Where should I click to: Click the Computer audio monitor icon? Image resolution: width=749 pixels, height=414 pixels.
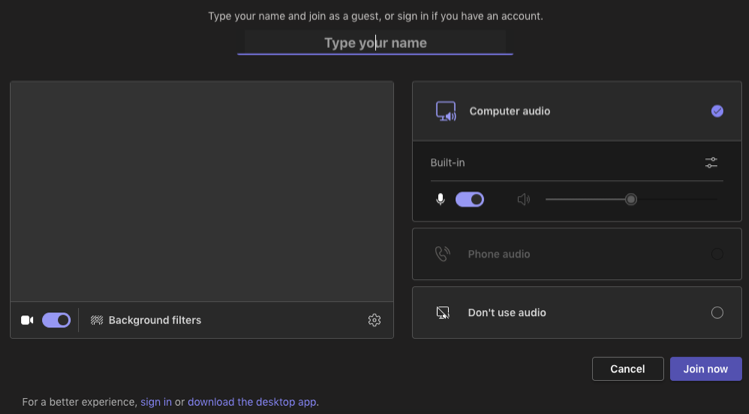(x=446, y=111)
